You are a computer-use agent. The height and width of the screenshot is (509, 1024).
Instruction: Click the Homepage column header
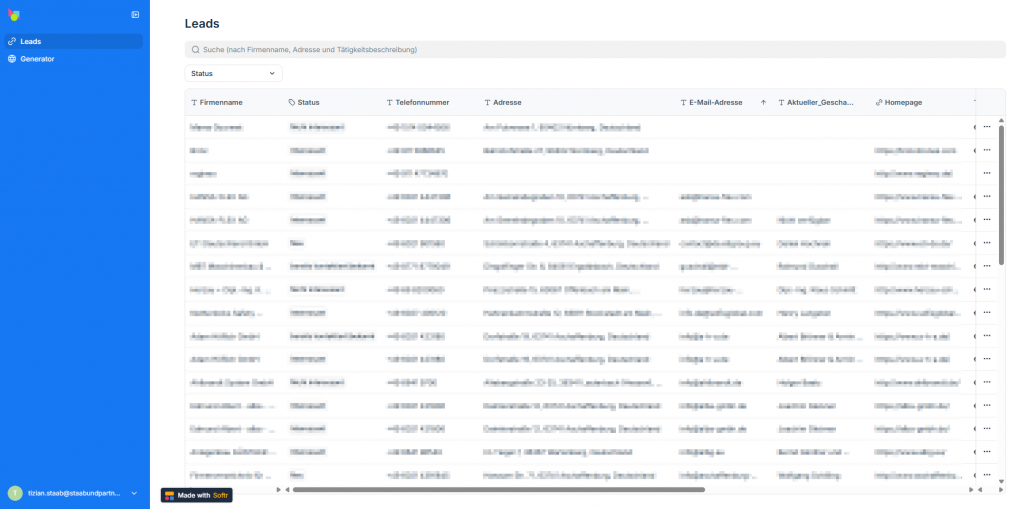[x=903, y=102]
